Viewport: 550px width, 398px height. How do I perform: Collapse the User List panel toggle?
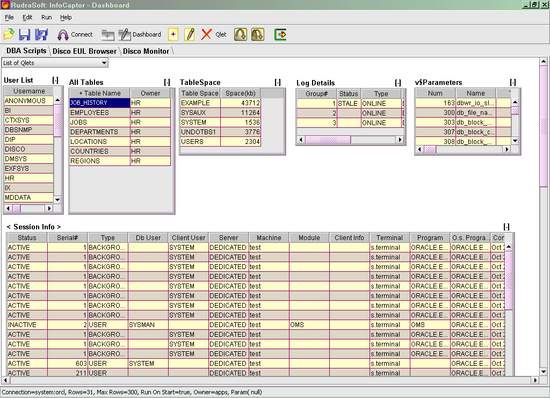[x=55, y=80]
